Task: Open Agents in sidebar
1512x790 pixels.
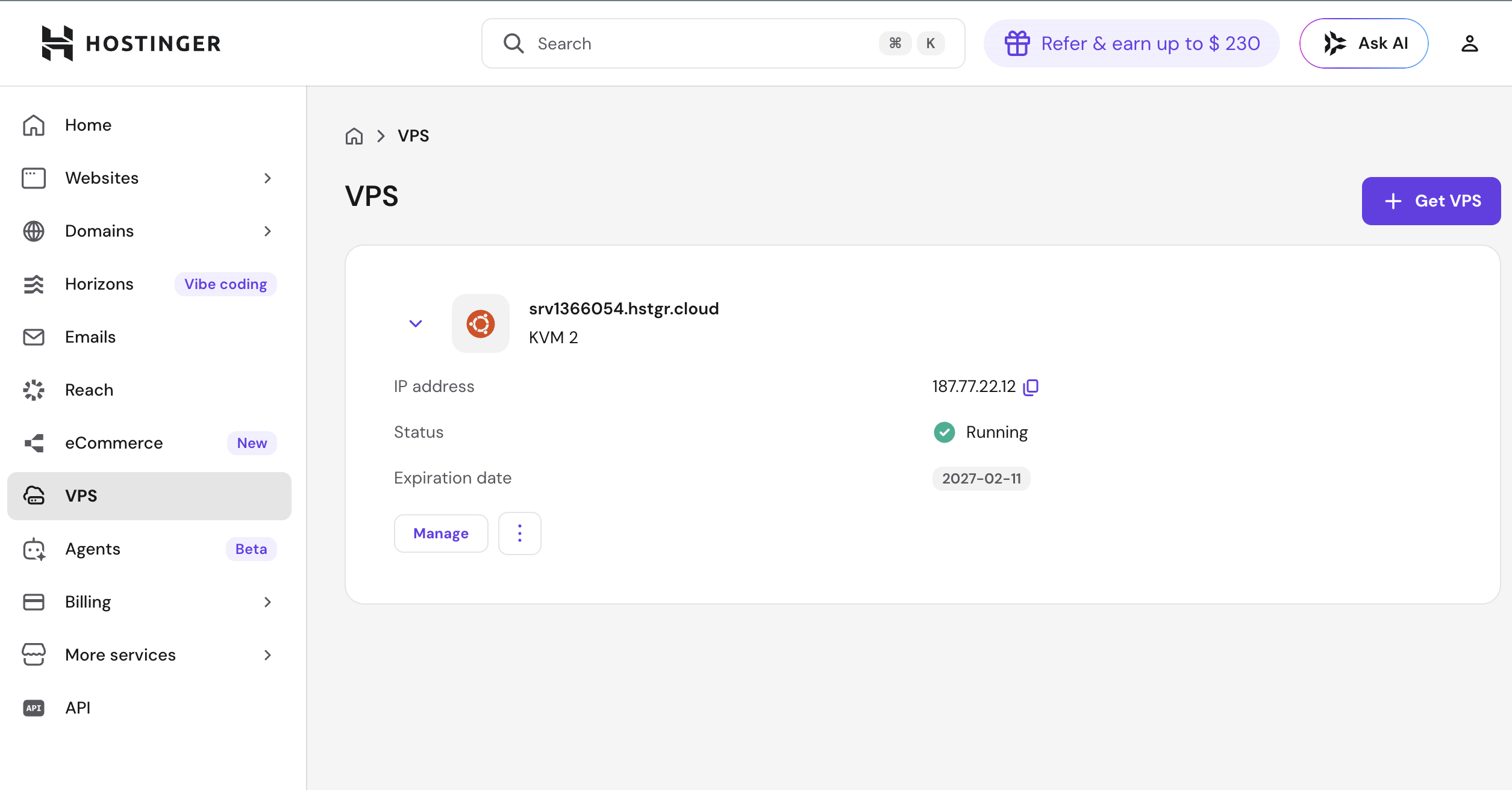Action: [x=149, y=549]
